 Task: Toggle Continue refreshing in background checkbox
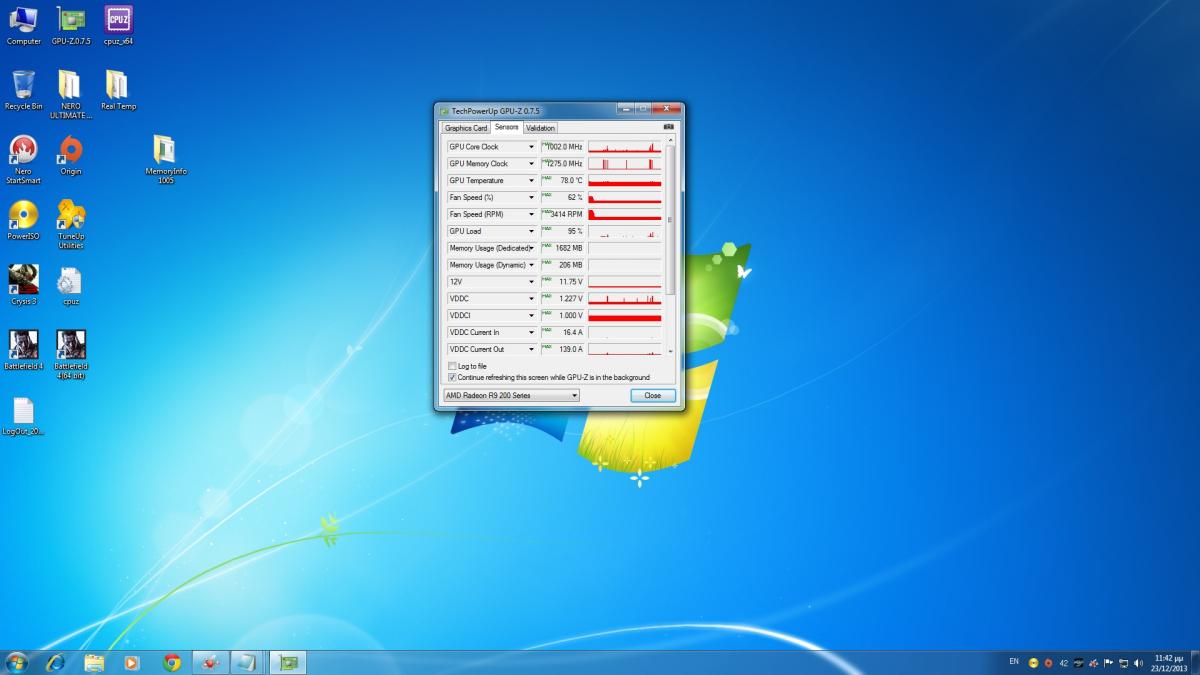coord(452,377)
